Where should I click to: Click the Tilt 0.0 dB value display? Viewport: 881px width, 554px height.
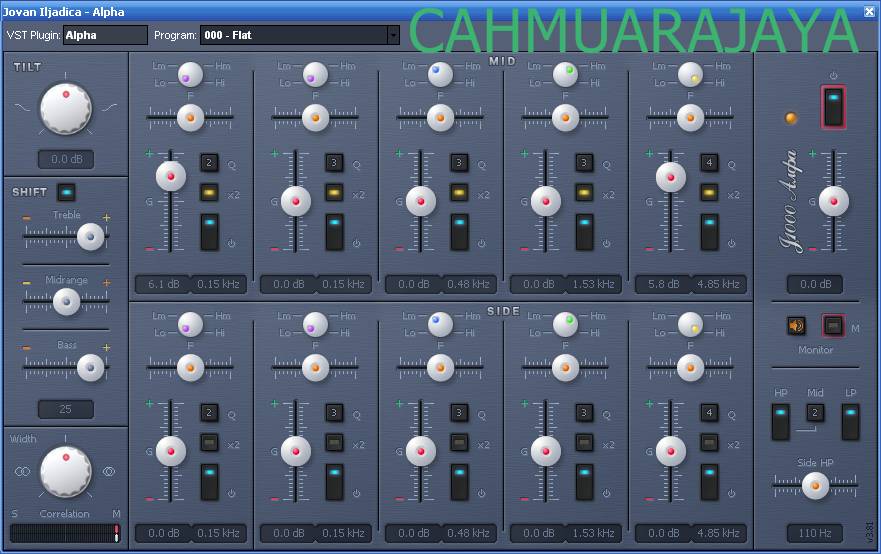coord(66,159)
